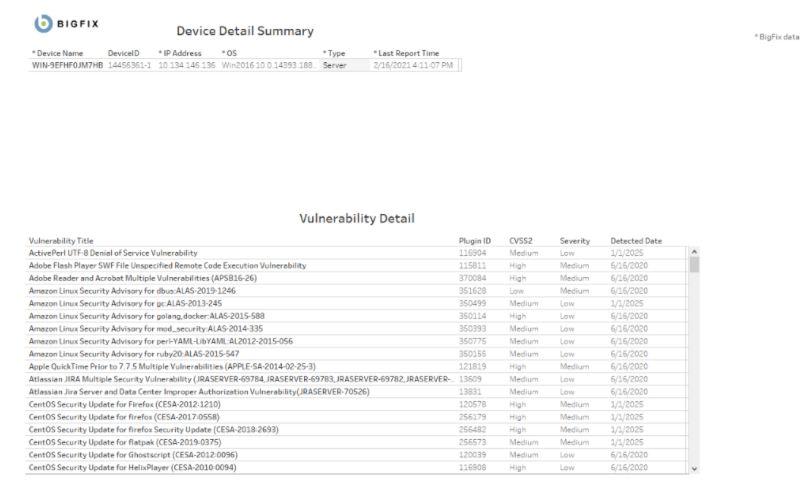Click the Severity column header
The image size is (806, 493).
(575, 241)
